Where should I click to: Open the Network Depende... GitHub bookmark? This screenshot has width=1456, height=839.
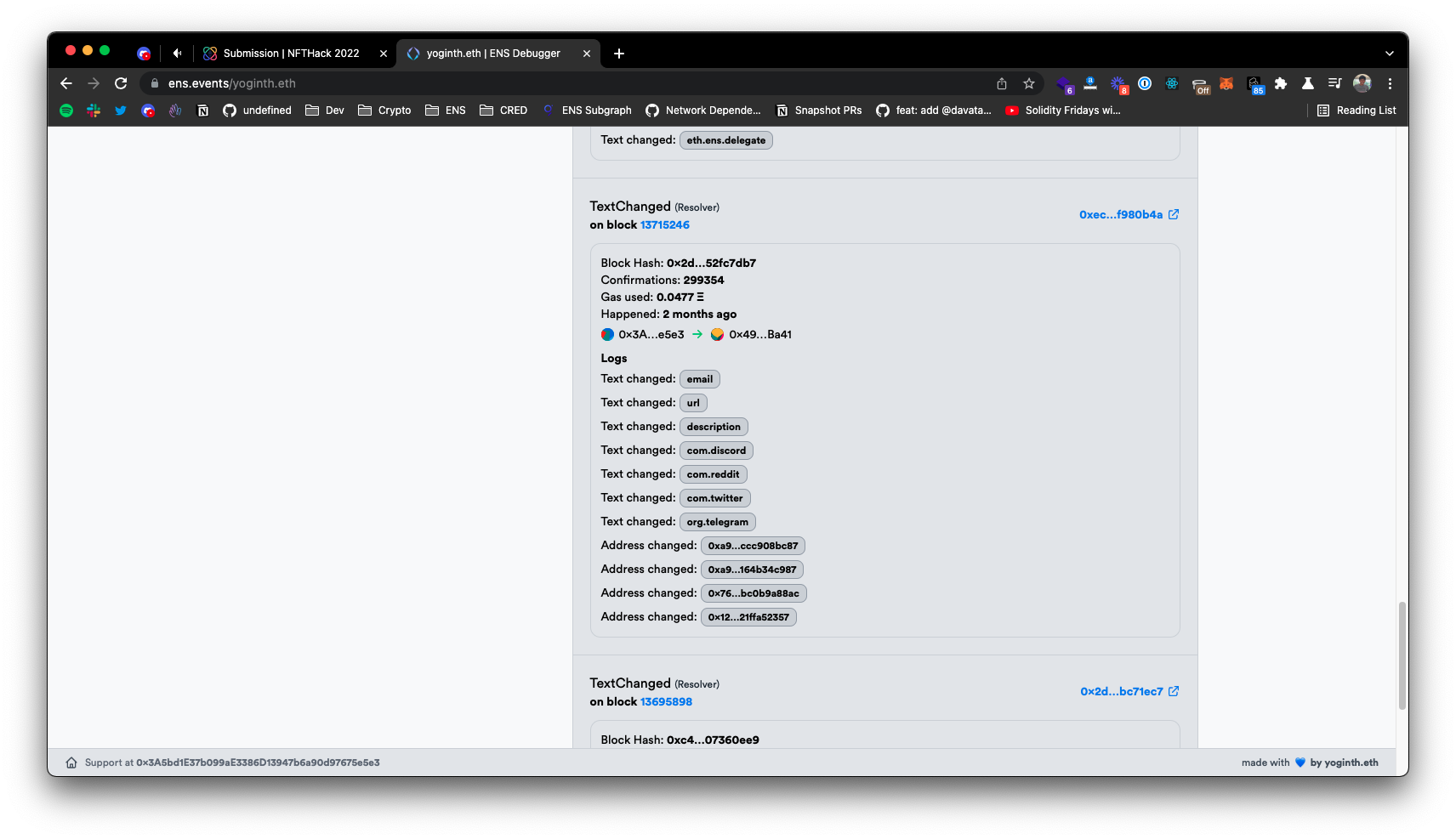[703, 111]
